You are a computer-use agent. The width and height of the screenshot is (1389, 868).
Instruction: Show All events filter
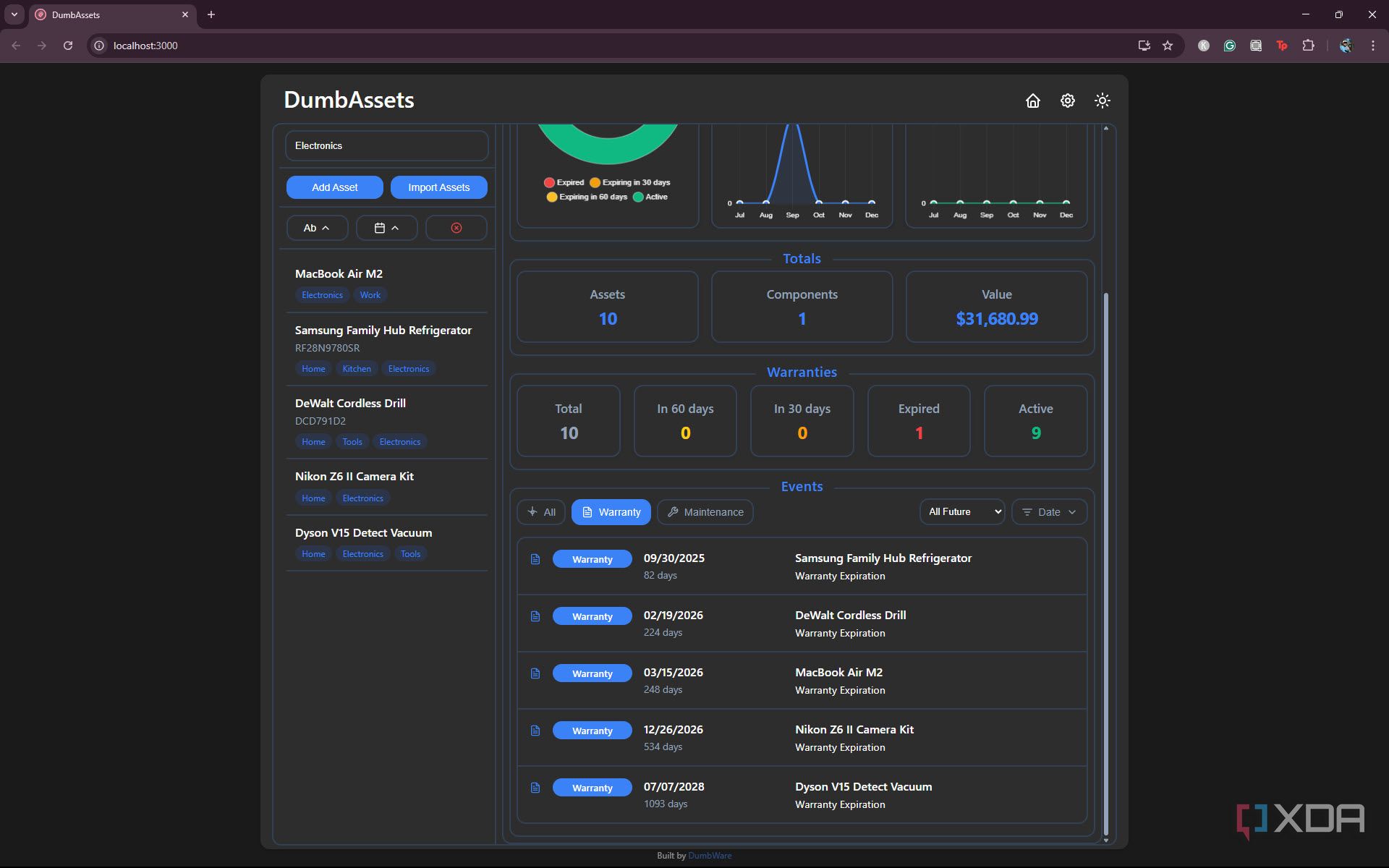pyautogui.click(x=540, y=512)
